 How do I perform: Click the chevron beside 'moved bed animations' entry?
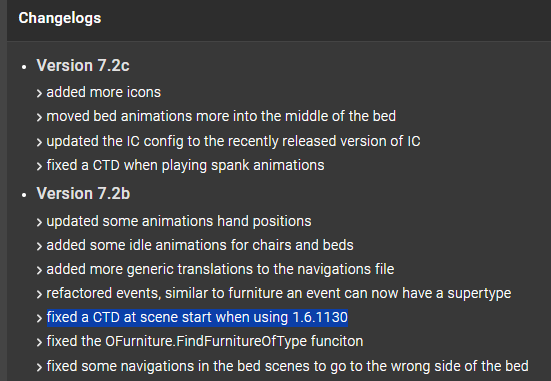[x=39, y=117]
